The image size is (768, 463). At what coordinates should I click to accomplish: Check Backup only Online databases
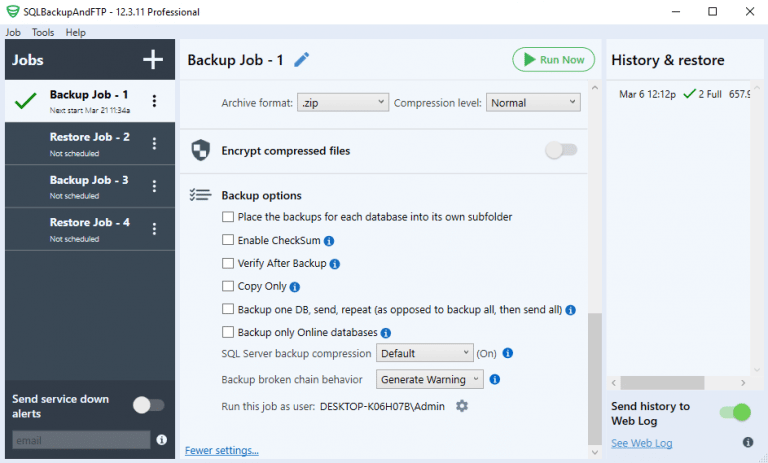pyautogui.click(x=228, y=332)
